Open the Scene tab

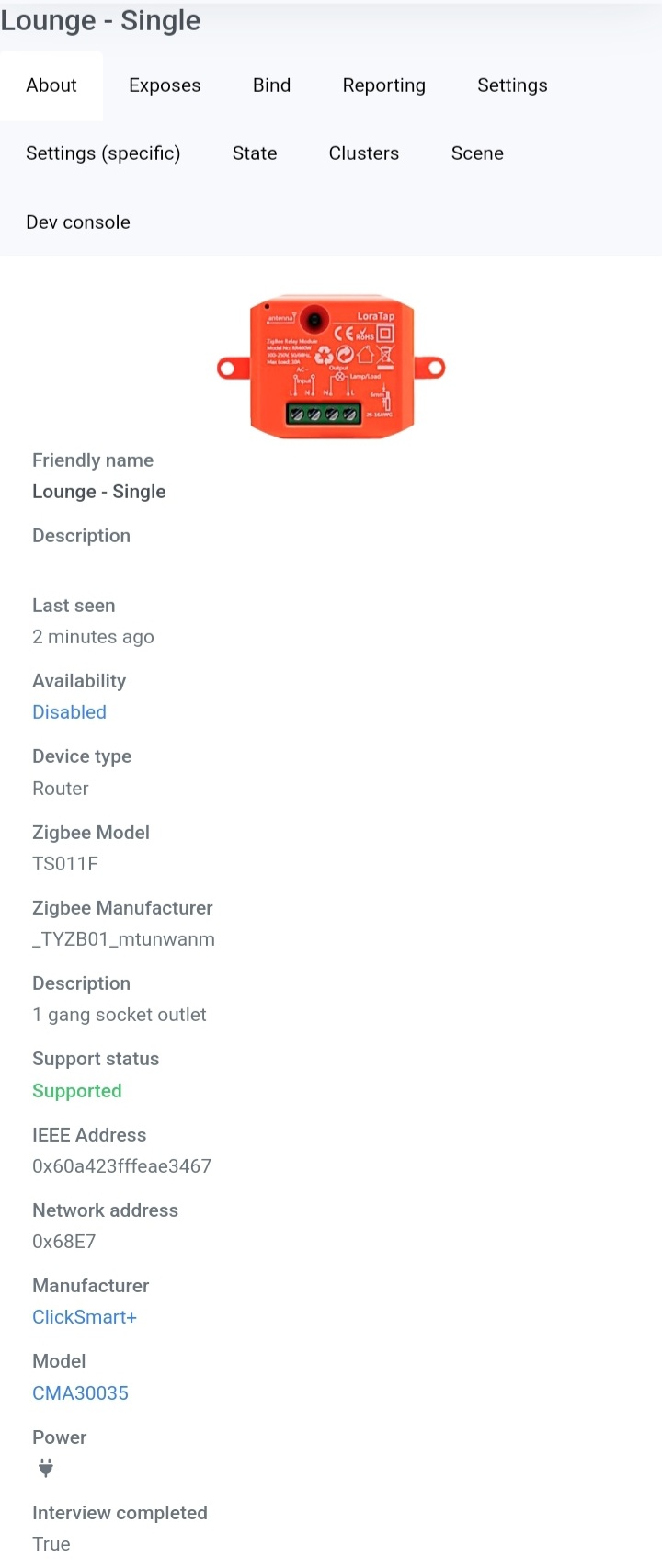[477, 153]
